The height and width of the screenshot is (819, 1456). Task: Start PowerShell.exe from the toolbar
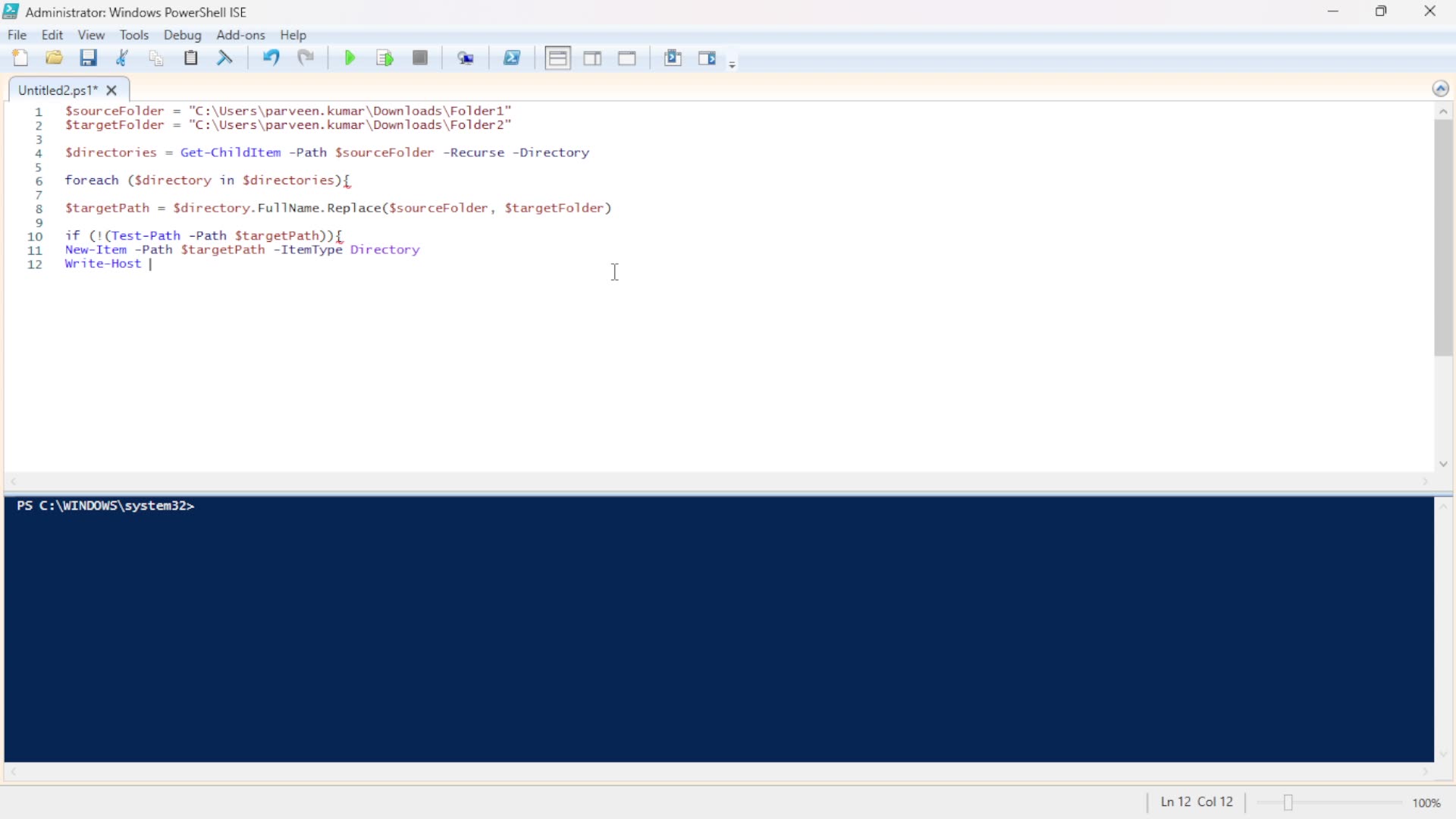tap(513, 58)
